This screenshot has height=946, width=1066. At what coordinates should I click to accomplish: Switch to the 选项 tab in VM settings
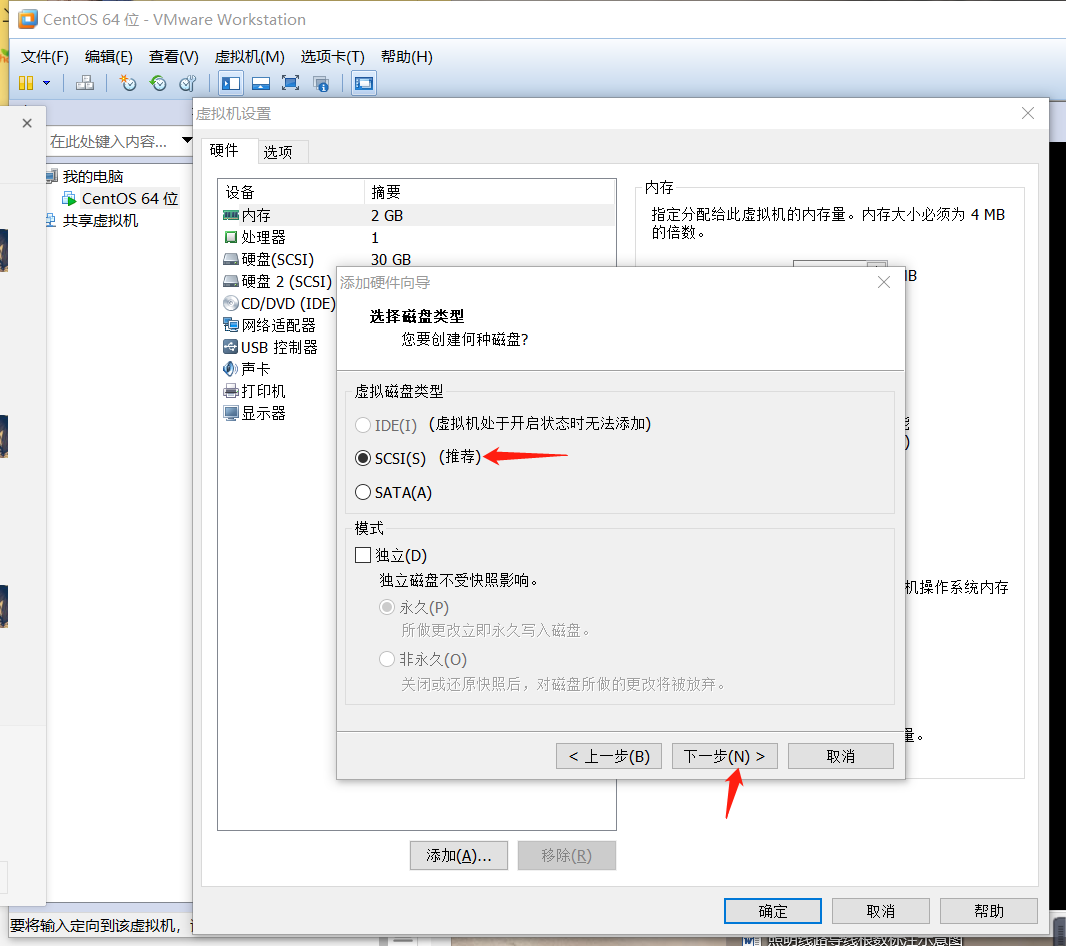click(278, 152)
